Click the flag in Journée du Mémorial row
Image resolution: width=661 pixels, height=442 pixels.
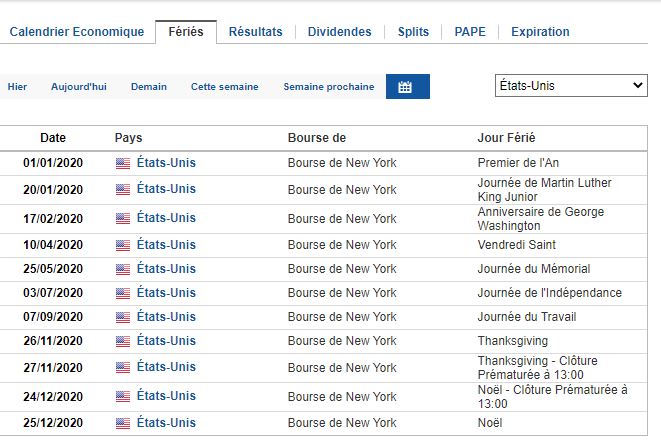pyautogui.click(x=123, y=269)
